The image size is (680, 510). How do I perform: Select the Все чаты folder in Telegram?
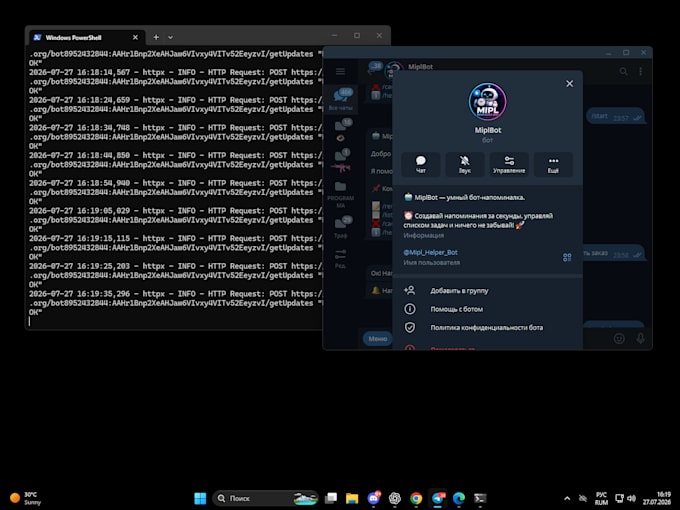coord(341,99)
